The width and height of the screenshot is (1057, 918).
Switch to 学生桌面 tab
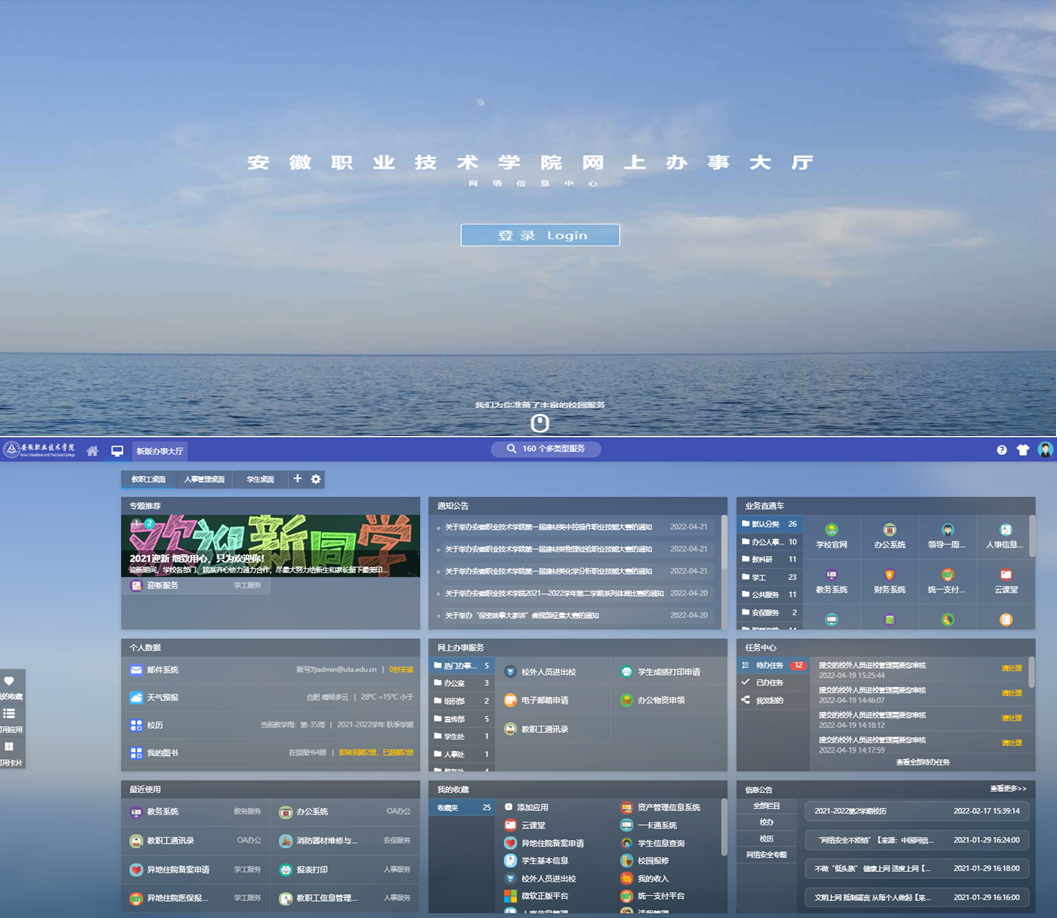click(x=260, y=480)
